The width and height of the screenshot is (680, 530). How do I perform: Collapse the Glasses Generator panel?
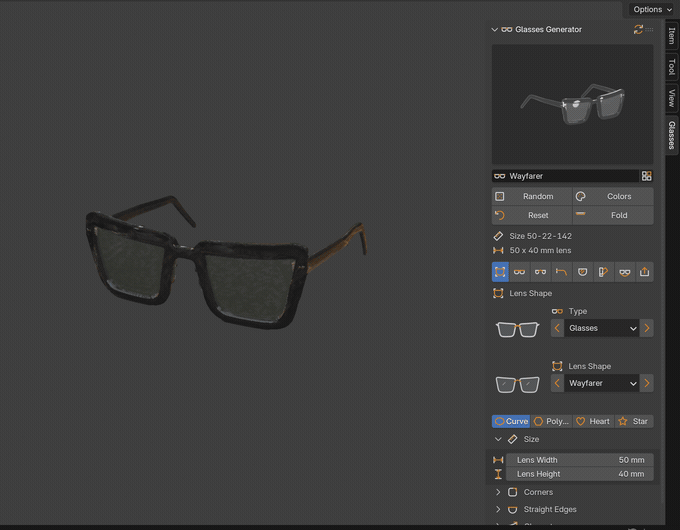tap(494, 29)
